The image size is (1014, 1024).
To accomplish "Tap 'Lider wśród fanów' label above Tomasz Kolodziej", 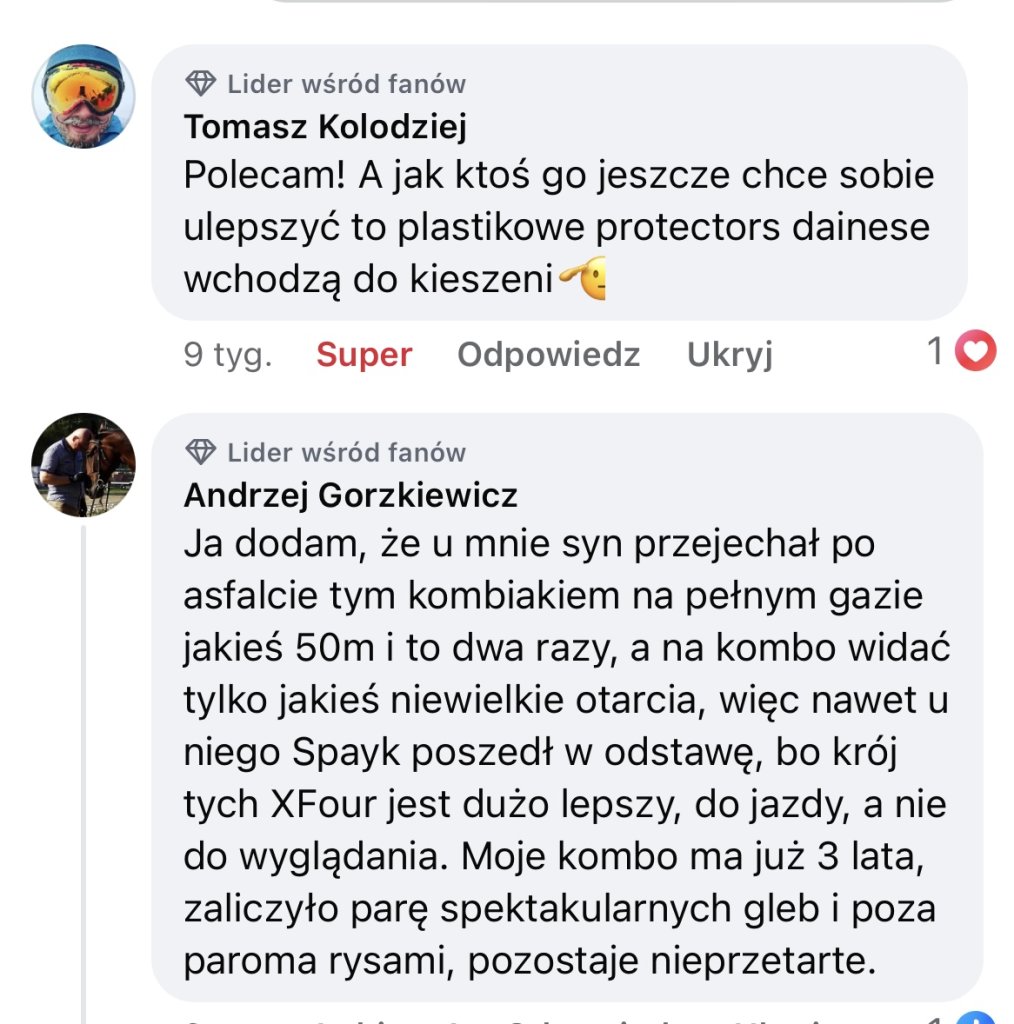I will coord(346,84).
